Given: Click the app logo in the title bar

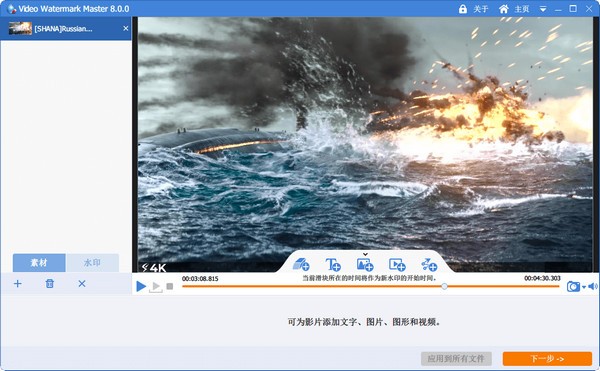Looking at the screenshot, I should point(11,9).
